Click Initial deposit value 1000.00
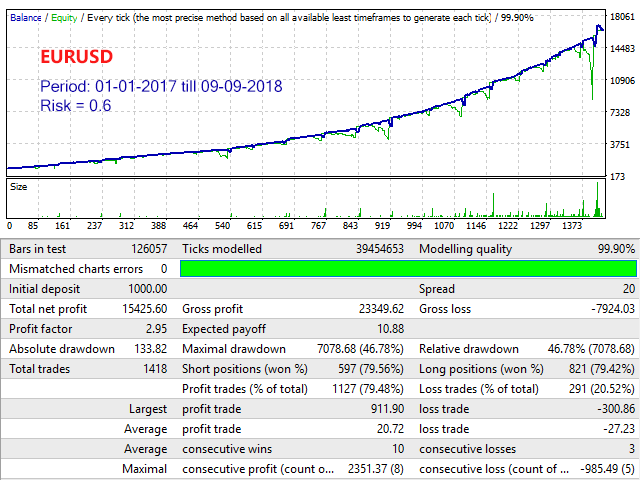 [147, 289]
